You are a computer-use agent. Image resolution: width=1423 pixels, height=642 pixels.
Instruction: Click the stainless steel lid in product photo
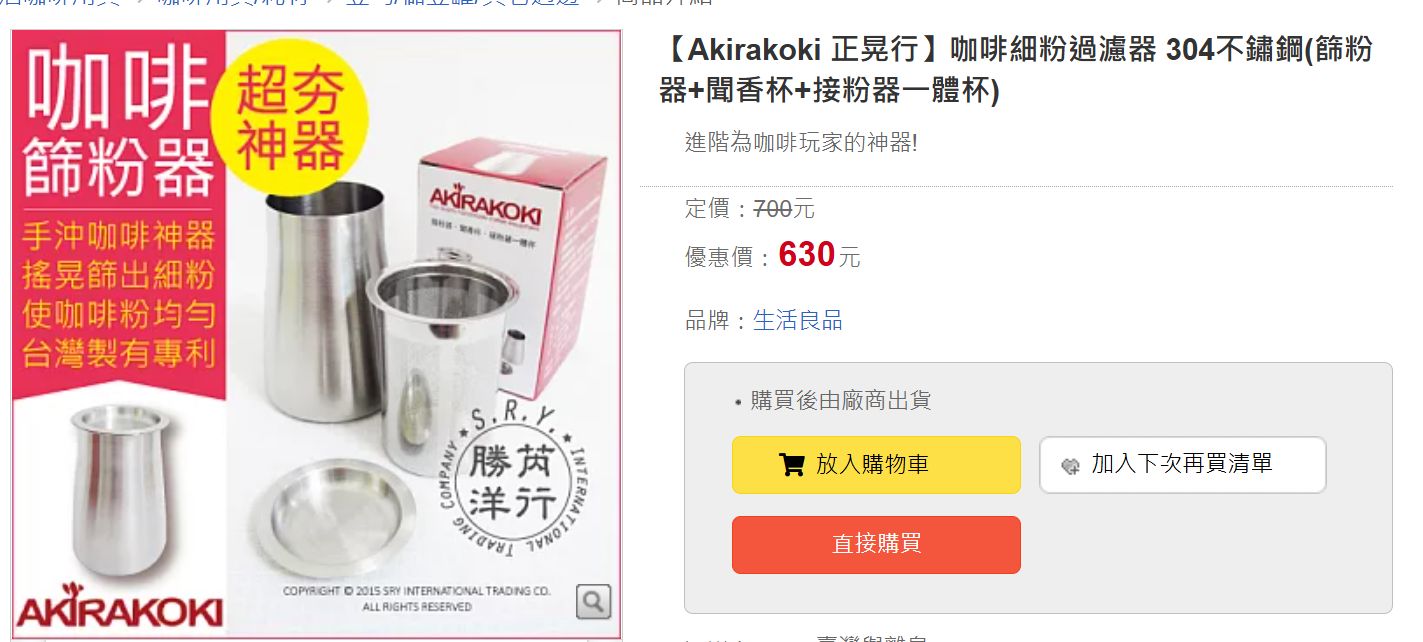pos(335,517)
